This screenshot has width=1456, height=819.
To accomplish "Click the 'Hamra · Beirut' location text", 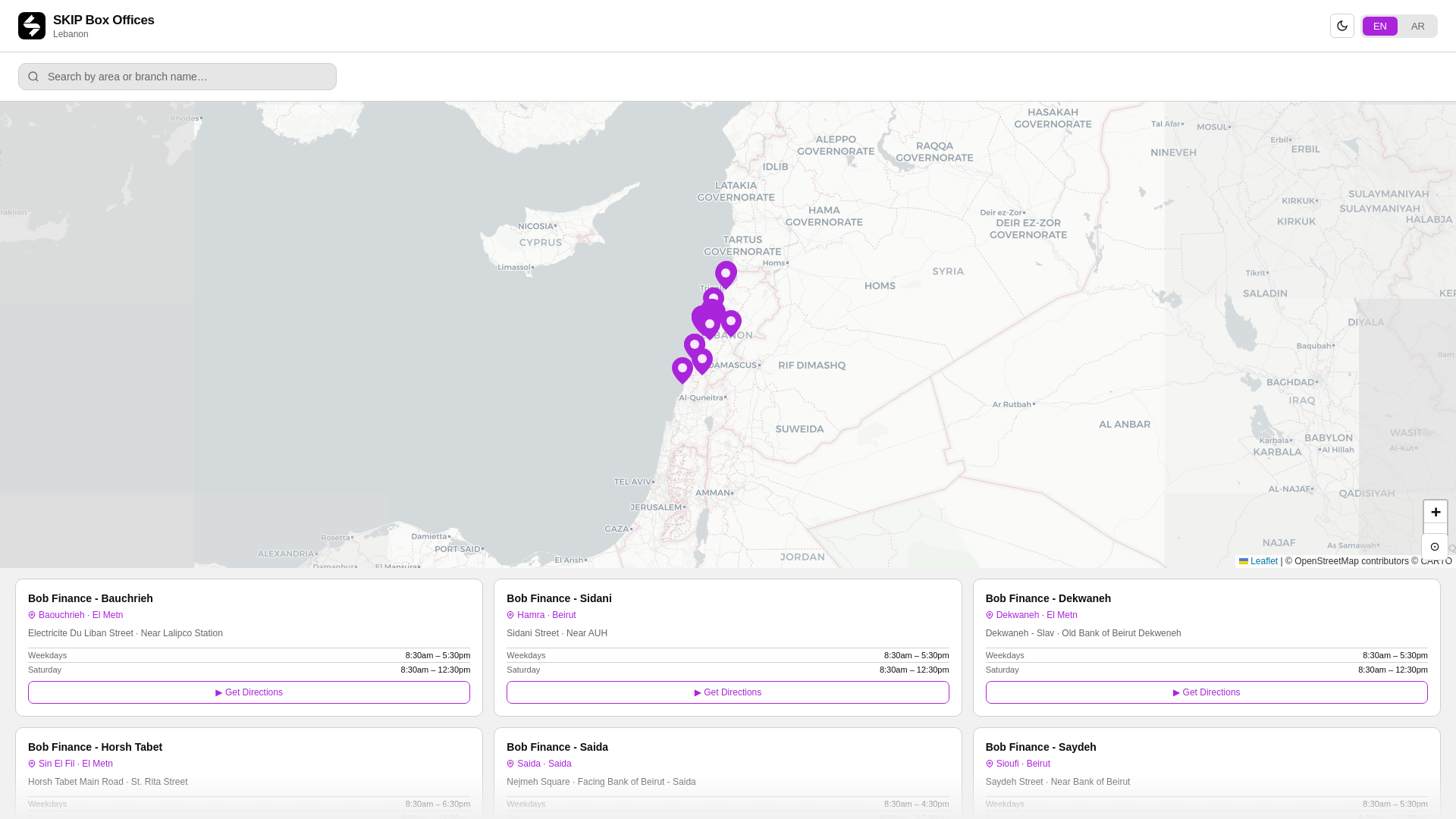I will (x=546, y=615).
